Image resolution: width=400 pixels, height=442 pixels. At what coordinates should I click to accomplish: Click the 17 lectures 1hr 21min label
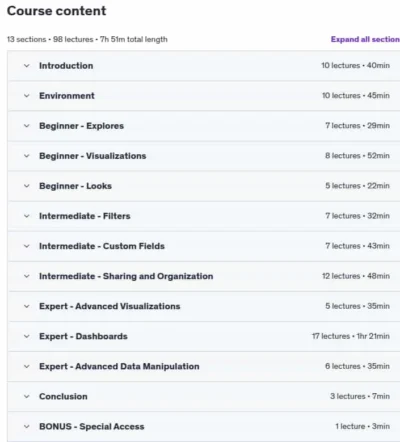pyautogui.click(x=351, y=336)
